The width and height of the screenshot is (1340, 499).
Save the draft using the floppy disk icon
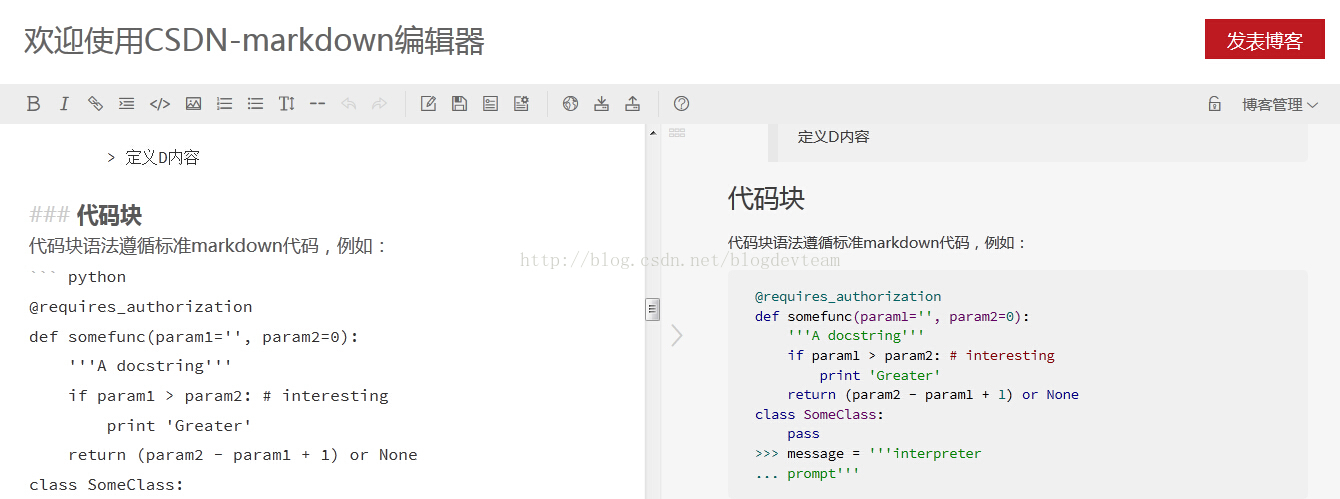pyautogui.click(x=459, y=104)
